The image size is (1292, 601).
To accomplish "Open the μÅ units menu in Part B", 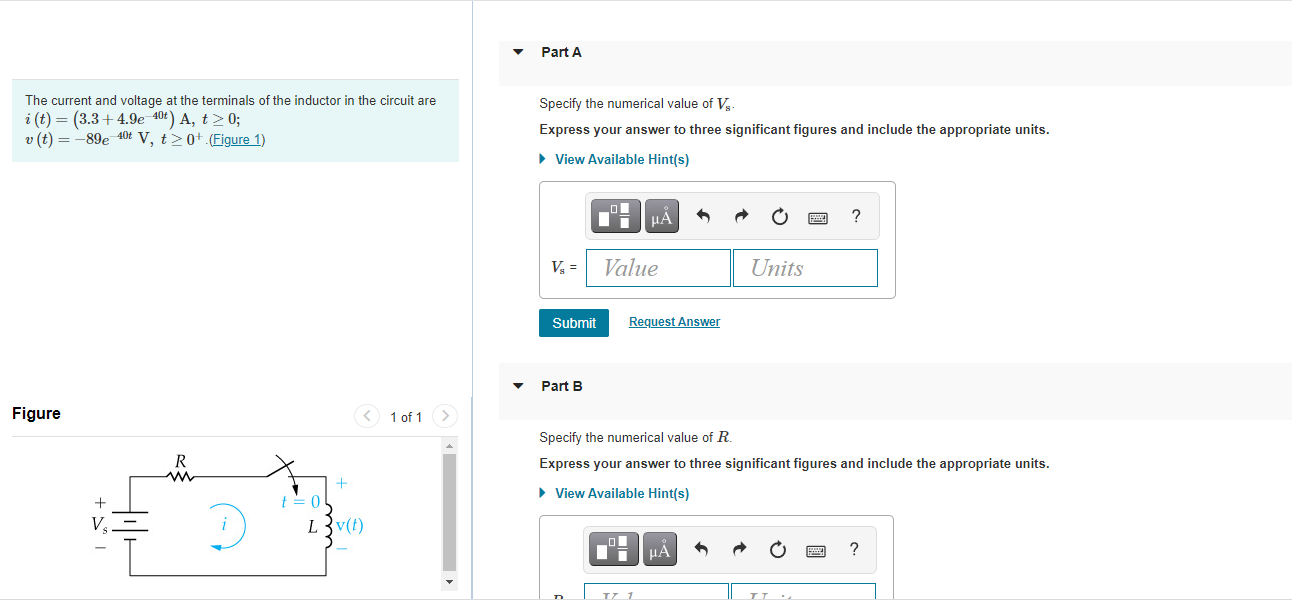I will [x=661, y=548].
